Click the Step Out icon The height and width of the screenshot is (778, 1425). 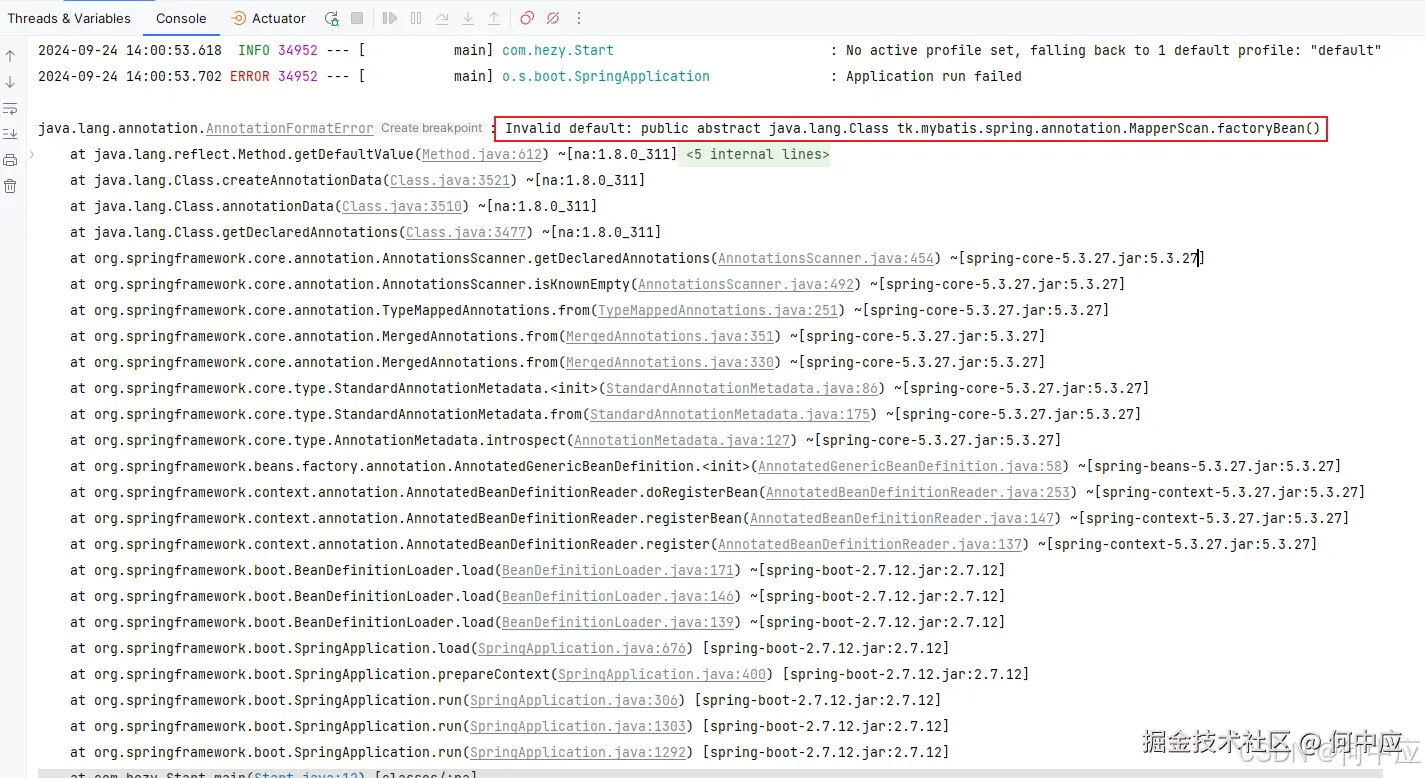click(x=494, y=18)
